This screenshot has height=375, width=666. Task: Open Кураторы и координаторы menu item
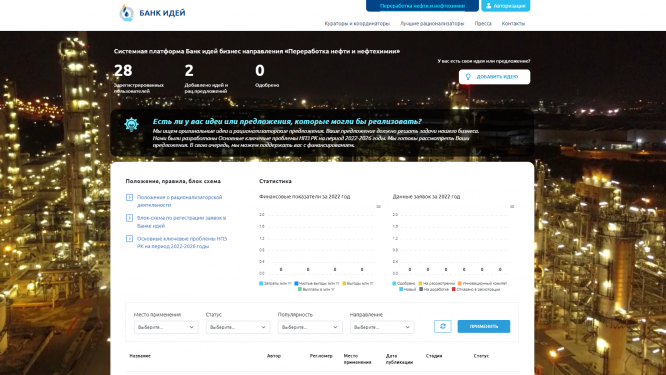tap(357, 24)
